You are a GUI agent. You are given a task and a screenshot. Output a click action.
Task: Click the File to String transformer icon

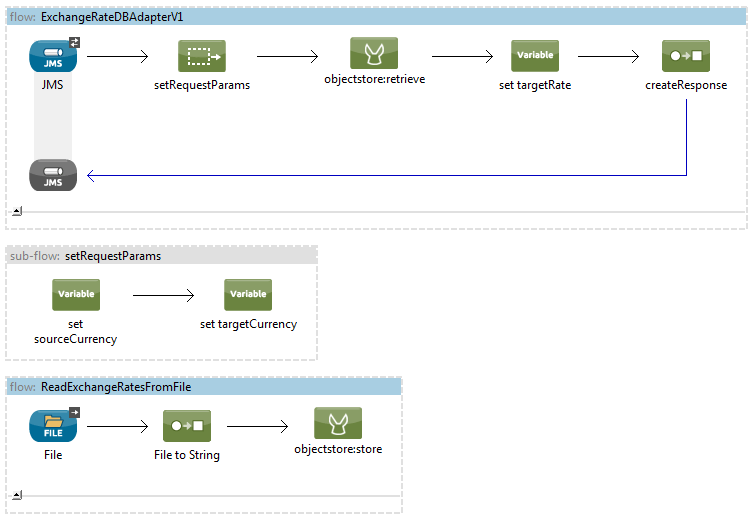click(189, 425)
